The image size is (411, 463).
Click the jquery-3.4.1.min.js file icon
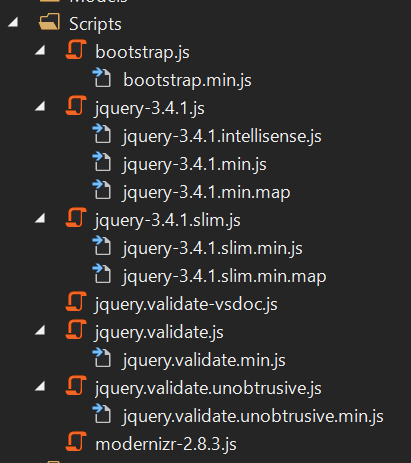click(x=102, y=162)
